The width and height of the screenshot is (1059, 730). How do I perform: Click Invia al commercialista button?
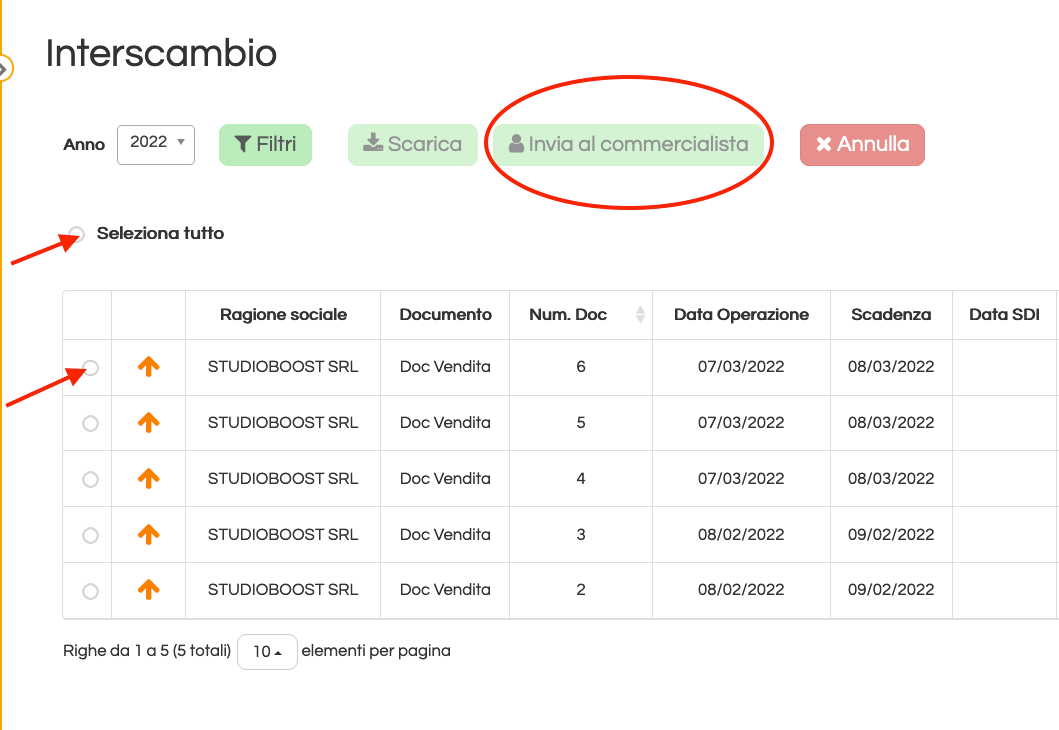click(629, 145)
